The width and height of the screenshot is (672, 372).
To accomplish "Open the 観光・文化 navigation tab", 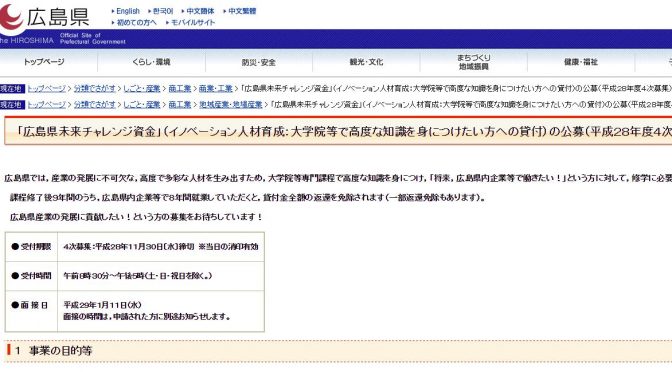I will (366, 62).
